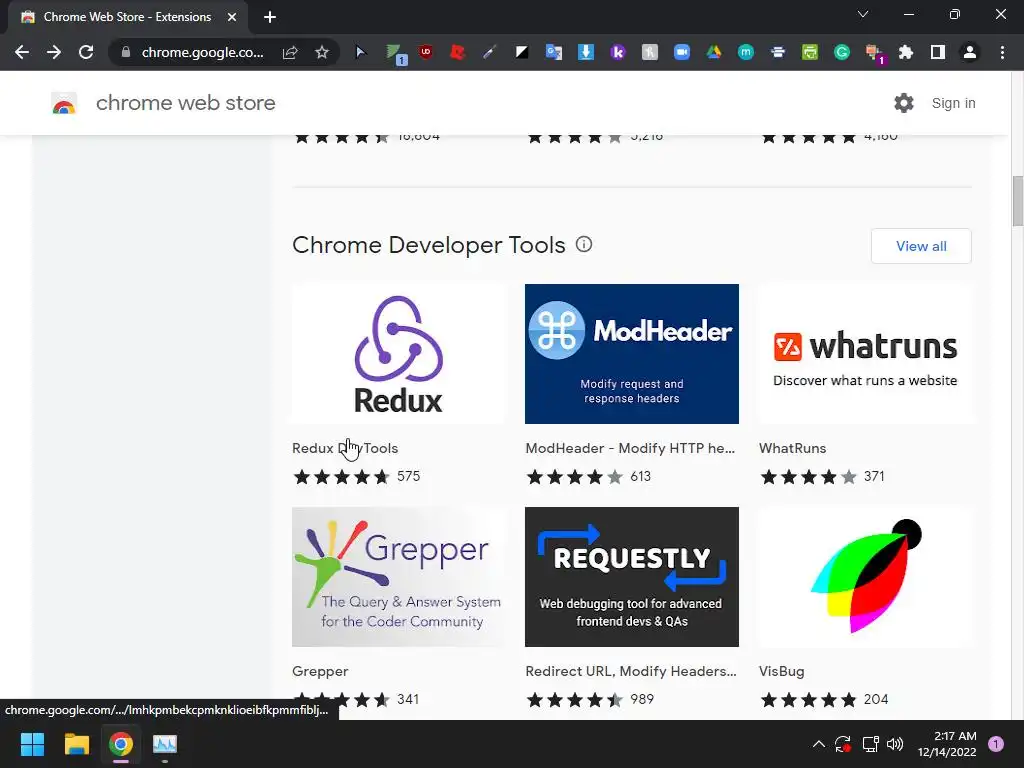
Task: Click the Google Drive extension icon
Action: pos(714,52)
